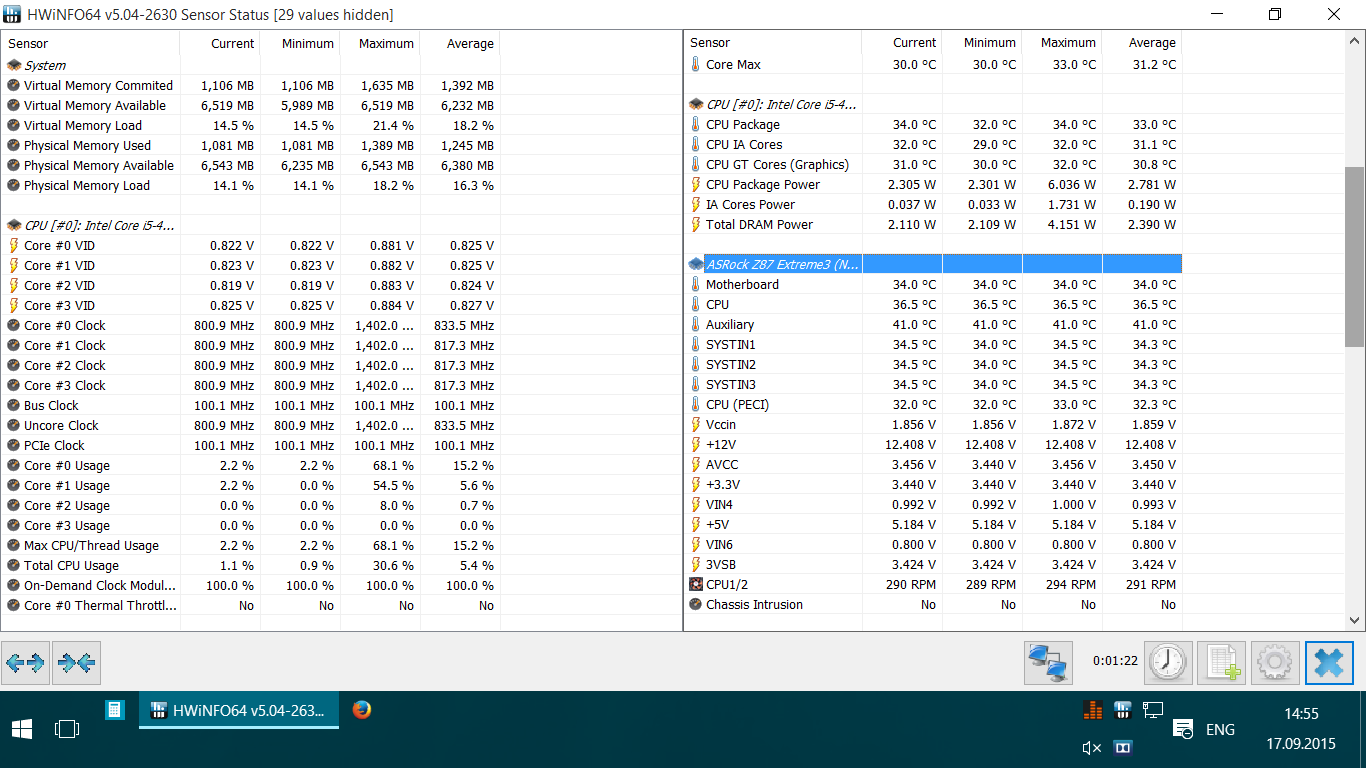Select the On-Demand Clock Modulation row
1366x768 pixels.
pos(251,585)
